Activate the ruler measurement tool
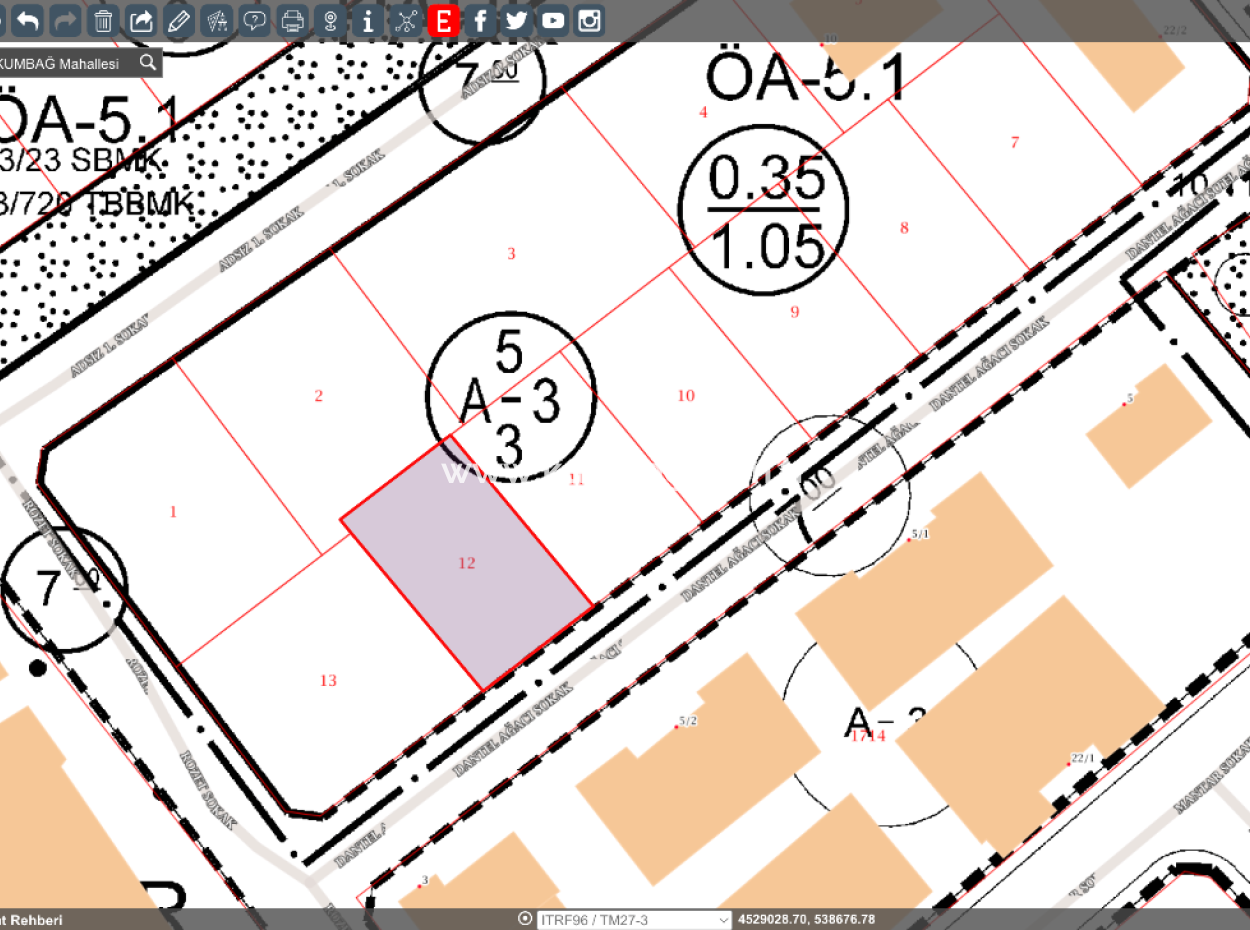 217,20
